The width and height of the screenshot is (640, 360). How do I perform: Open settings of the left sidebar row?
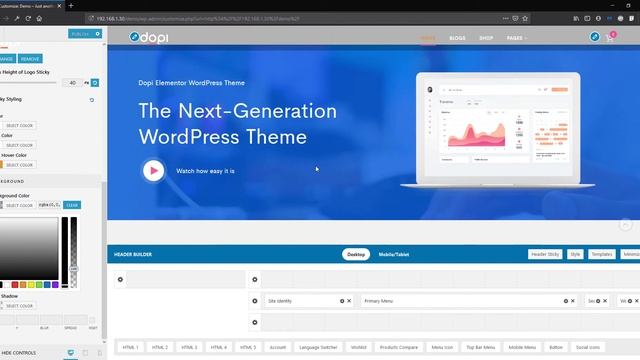pos(120,280)
